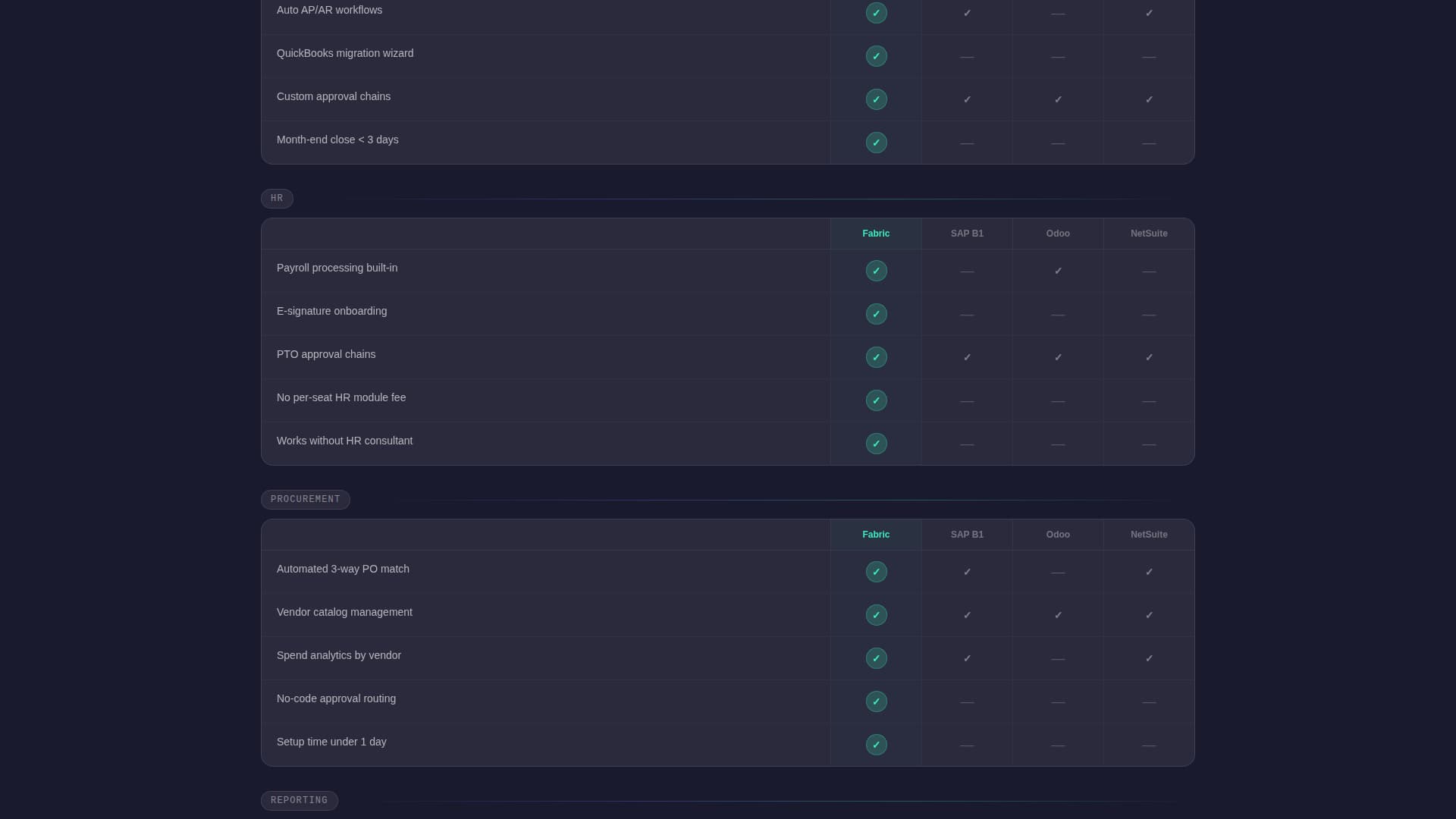Select 'Setup time under 1 day' label
1456x819 pixels.
tap(331, 742)
